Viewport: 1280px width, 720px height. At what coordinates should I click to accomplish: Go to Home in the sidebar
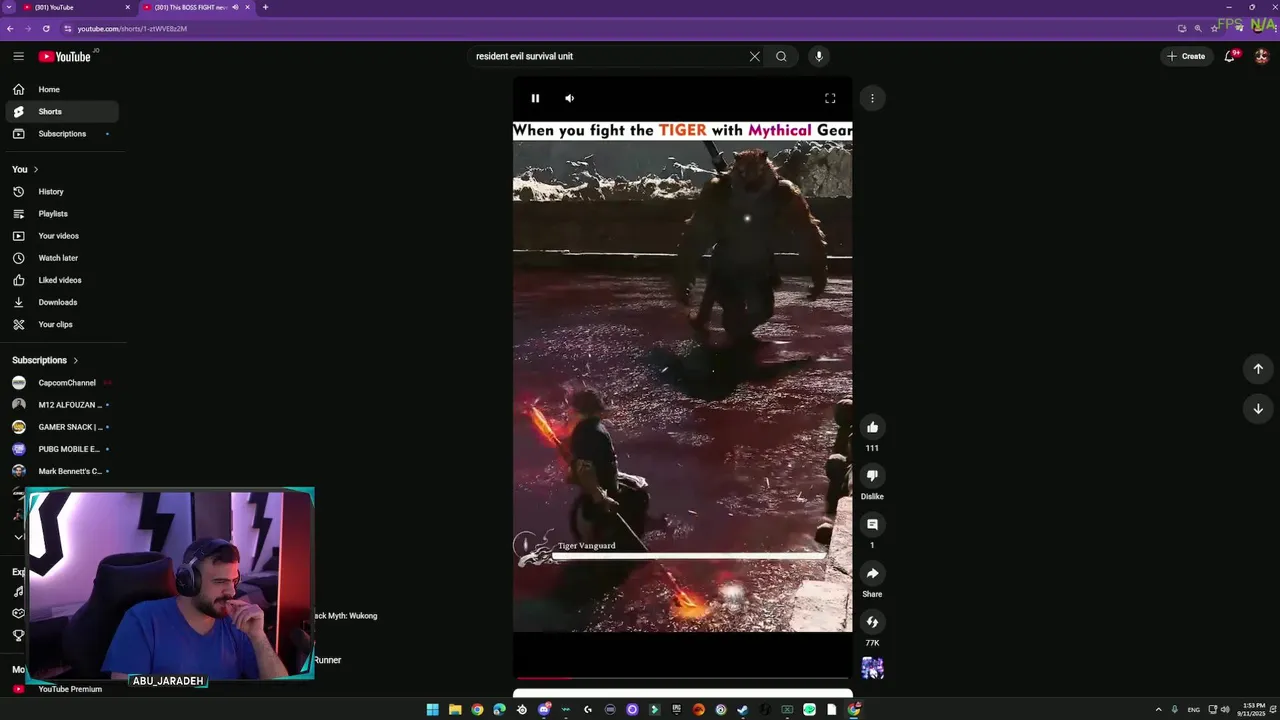coord(62,89)
